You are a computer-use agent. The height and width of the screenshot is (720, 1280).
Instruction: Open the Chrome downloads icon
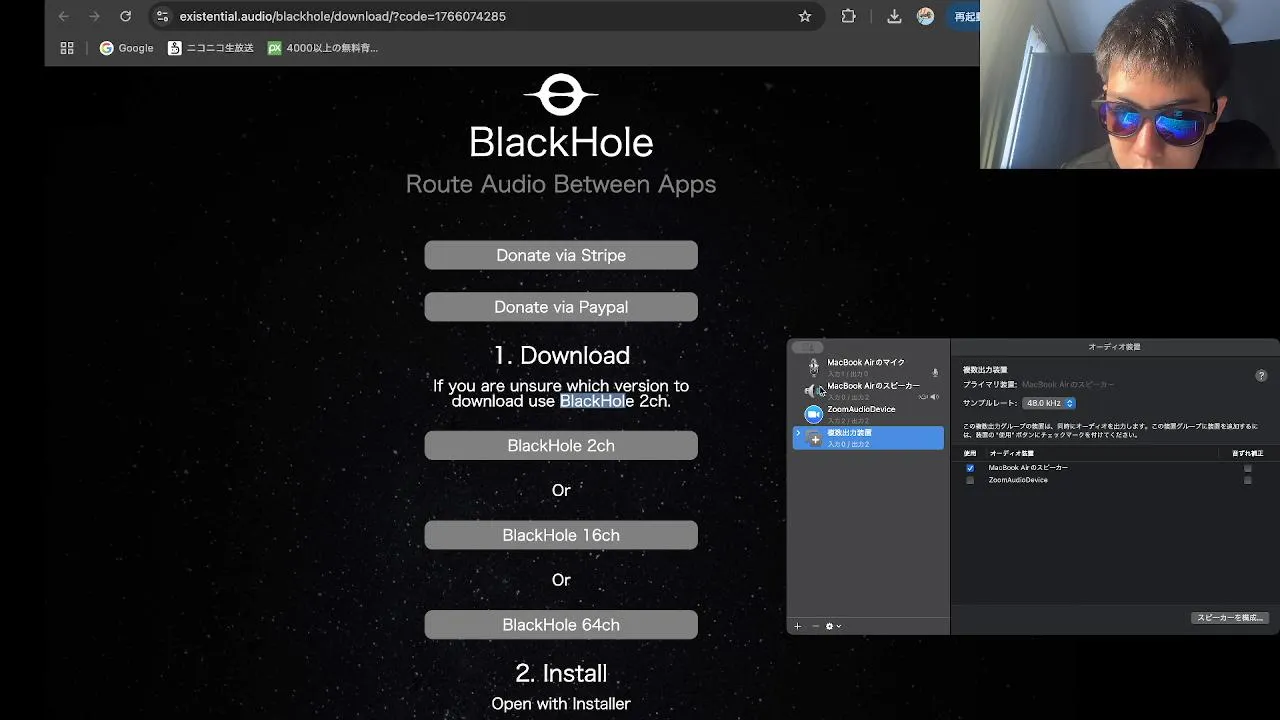point(894,16)
